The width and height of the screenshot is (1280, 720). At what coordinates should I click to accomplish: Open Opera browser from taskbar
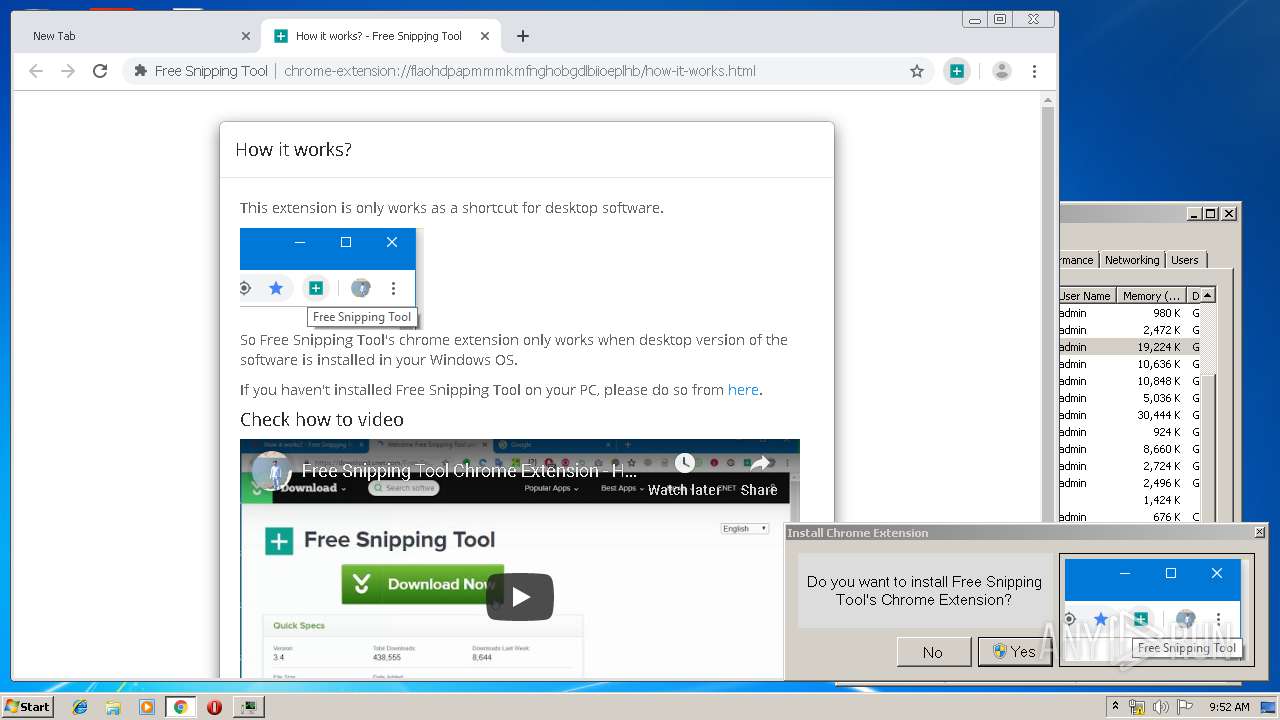tap(214, 707)
